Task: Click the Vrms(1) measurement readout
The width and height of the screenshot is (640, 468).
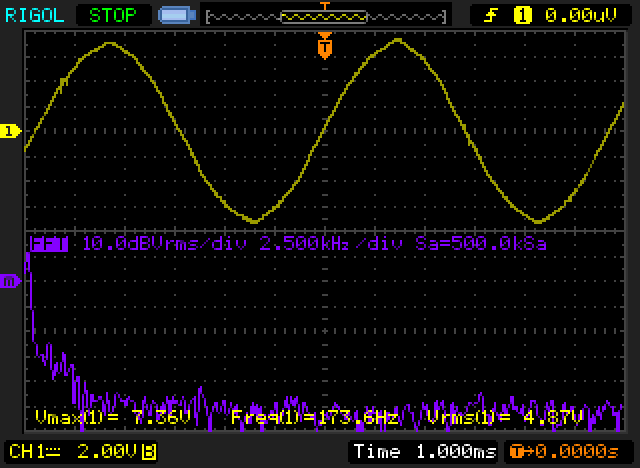Action: [511, 416]
